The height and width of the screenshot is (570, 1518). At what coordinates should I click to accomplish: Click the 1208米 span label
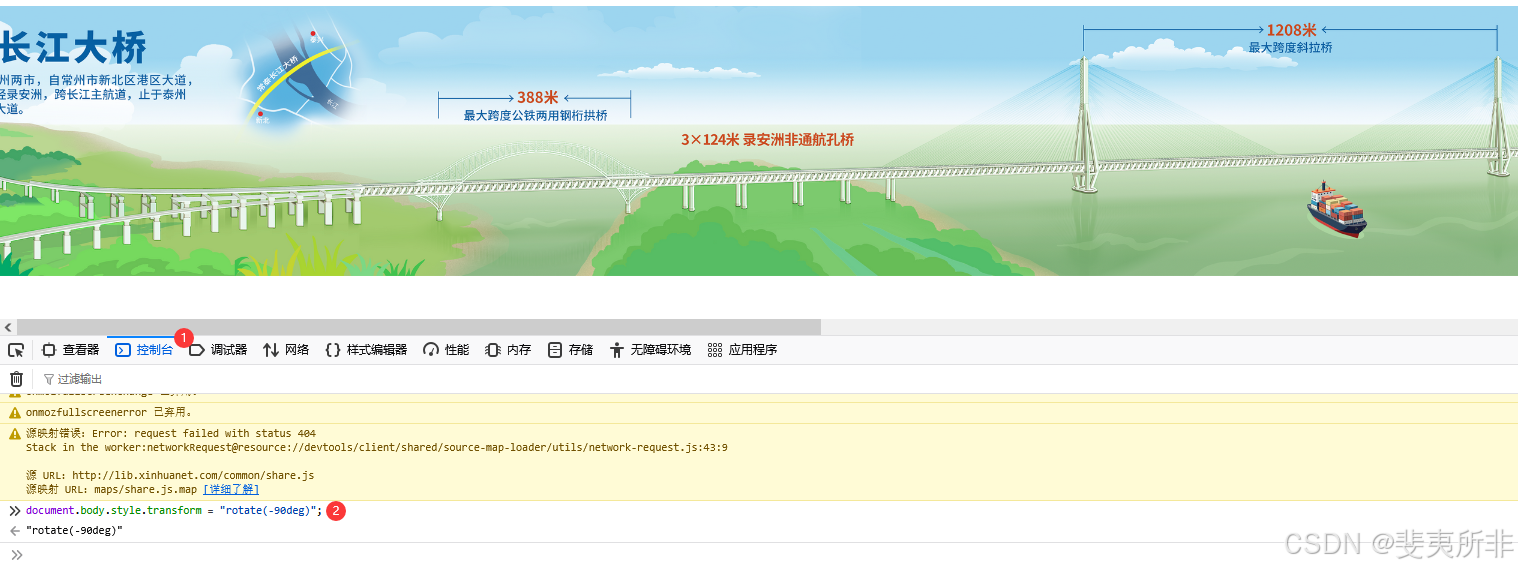(x=1291, y=30)
